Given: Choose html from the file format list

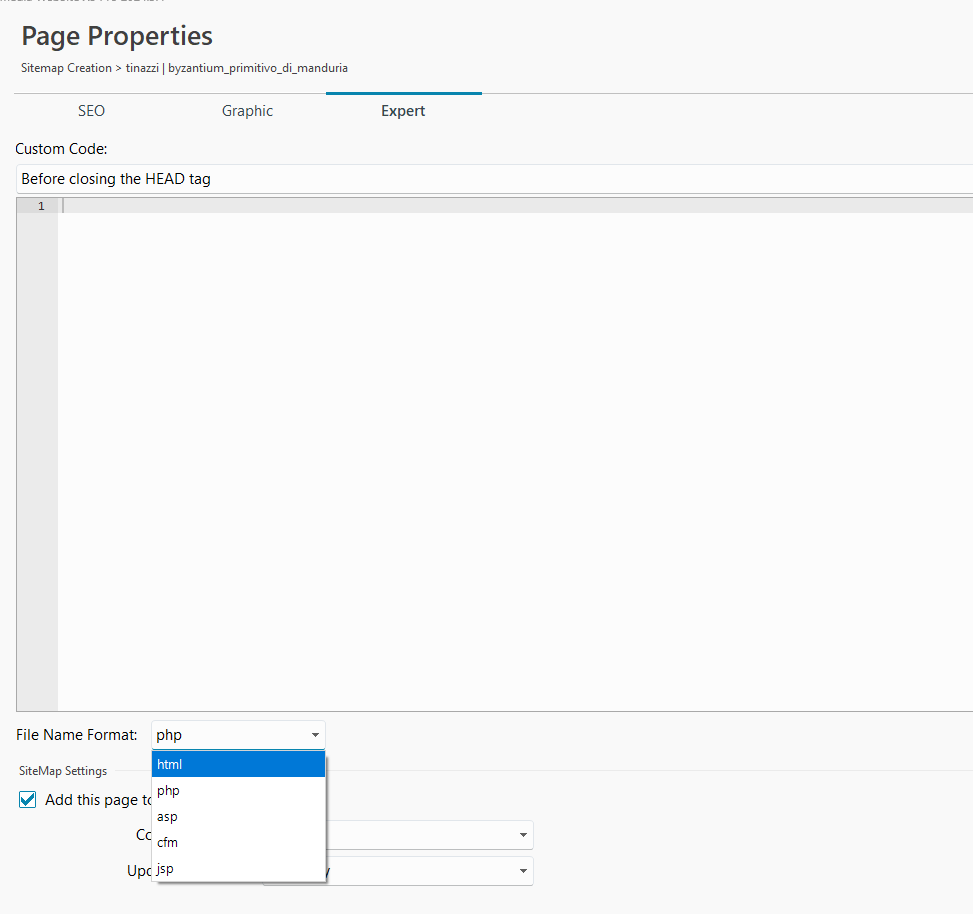Looking at the screenshot, I should (238, 765).
